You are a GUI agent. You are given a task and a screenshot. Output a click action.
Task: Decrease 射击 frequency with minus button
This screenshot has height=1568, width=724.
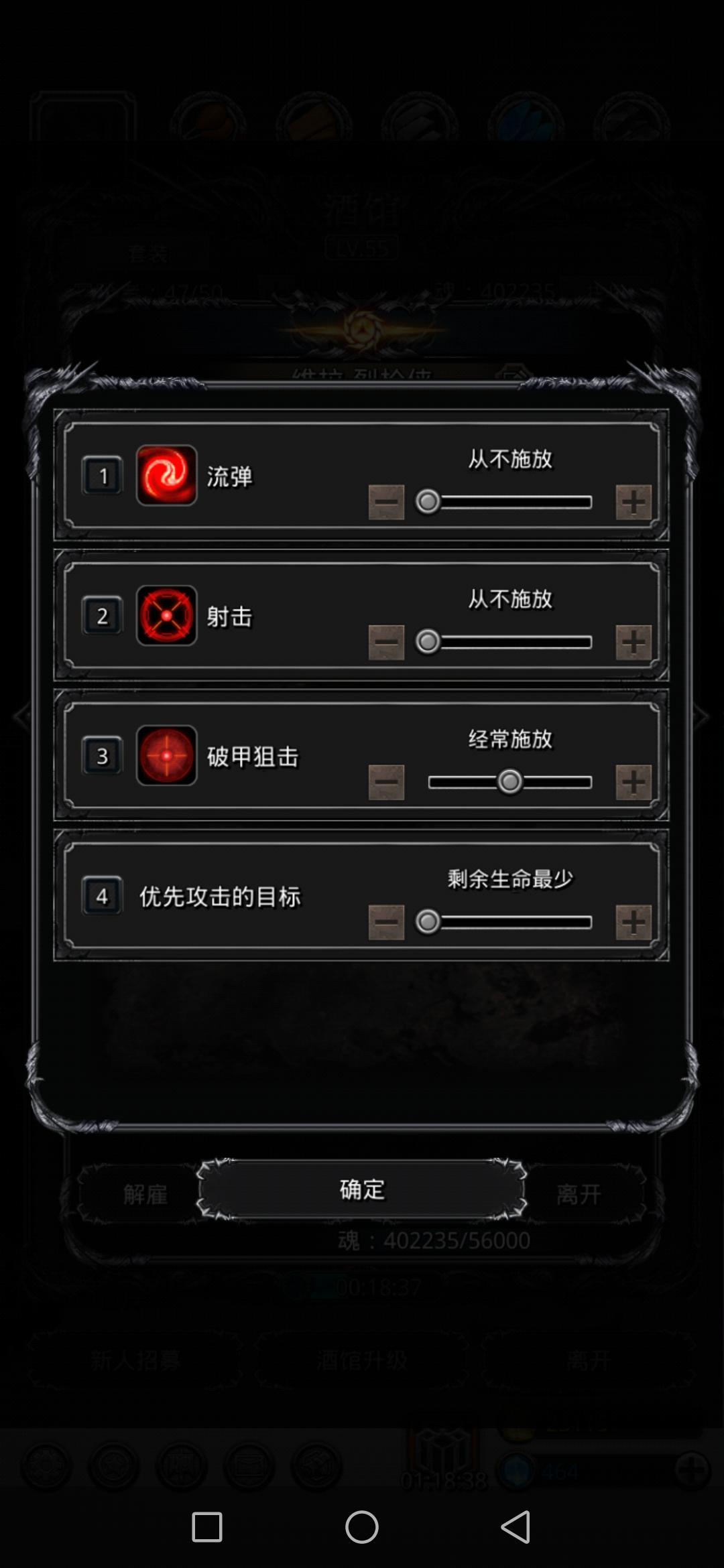click(x=386, y=642)
